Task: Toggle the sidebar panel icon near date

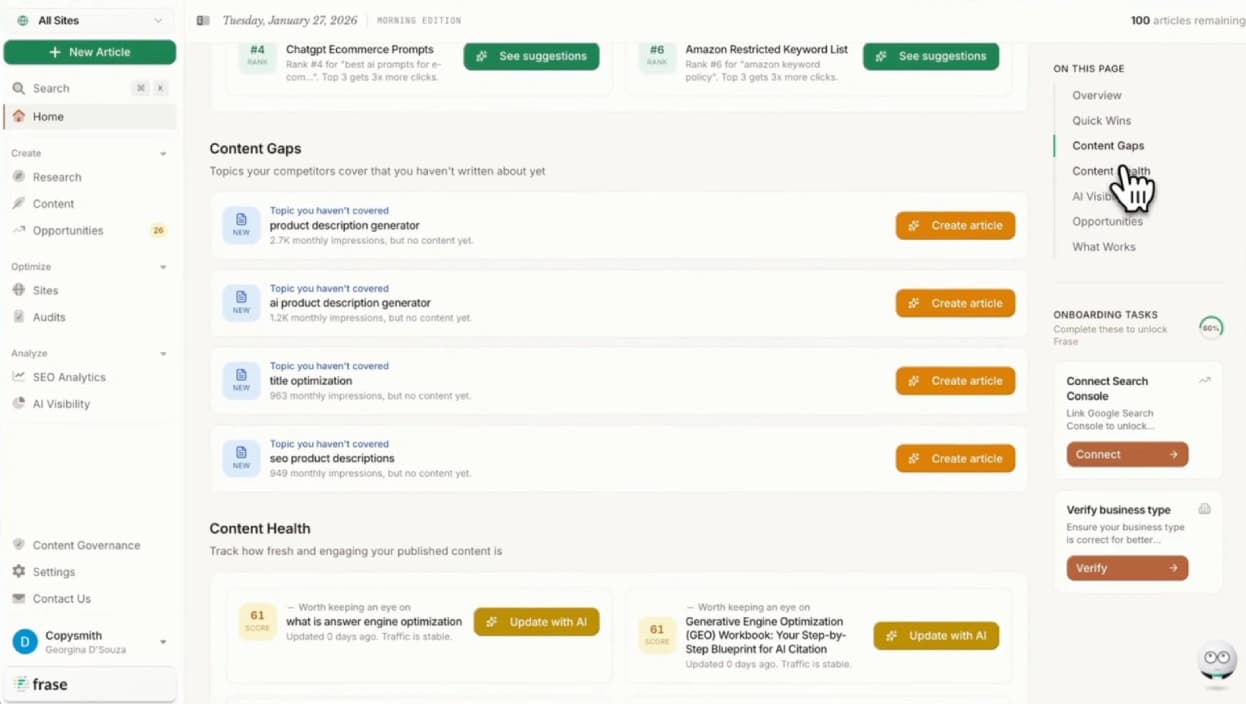Action: point(203,20)
